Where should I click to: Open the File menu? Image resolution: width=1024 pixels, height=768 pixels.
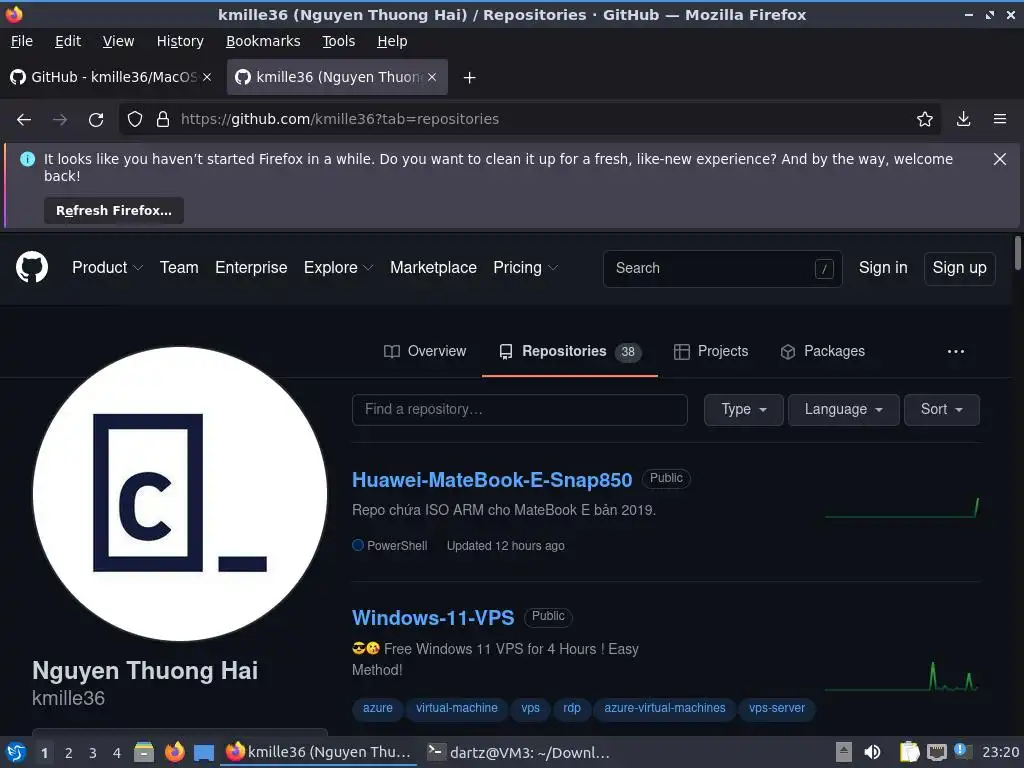(22, 41)
